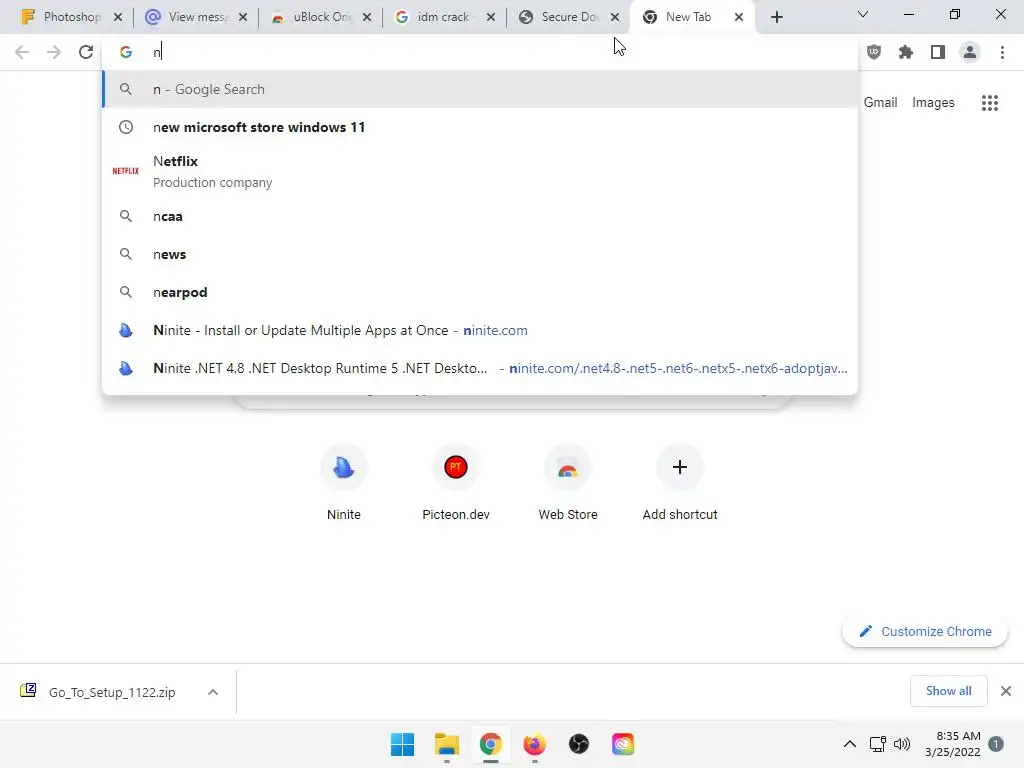1024x768 pixels.
Task: Open the tab search chevron
Action: pyautogui.click(x=863, y=14)
